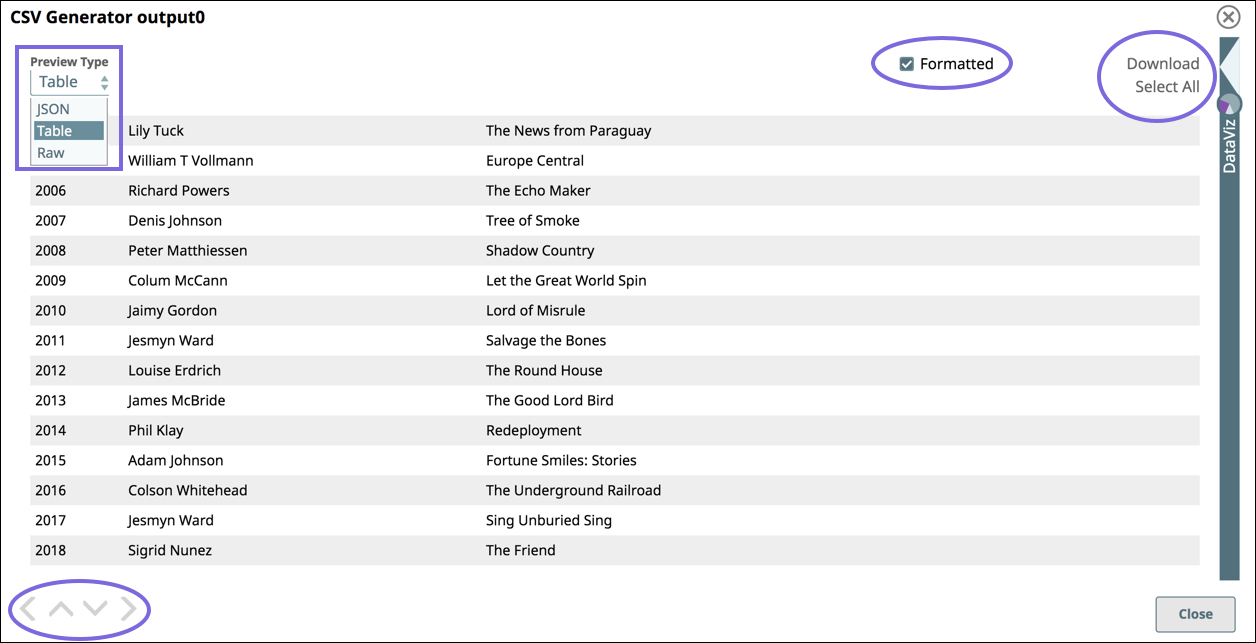The width and height of the screenshot is (1256, 643).
Task: Expand the DataViz side panel tab
Action: point(1229,150)
